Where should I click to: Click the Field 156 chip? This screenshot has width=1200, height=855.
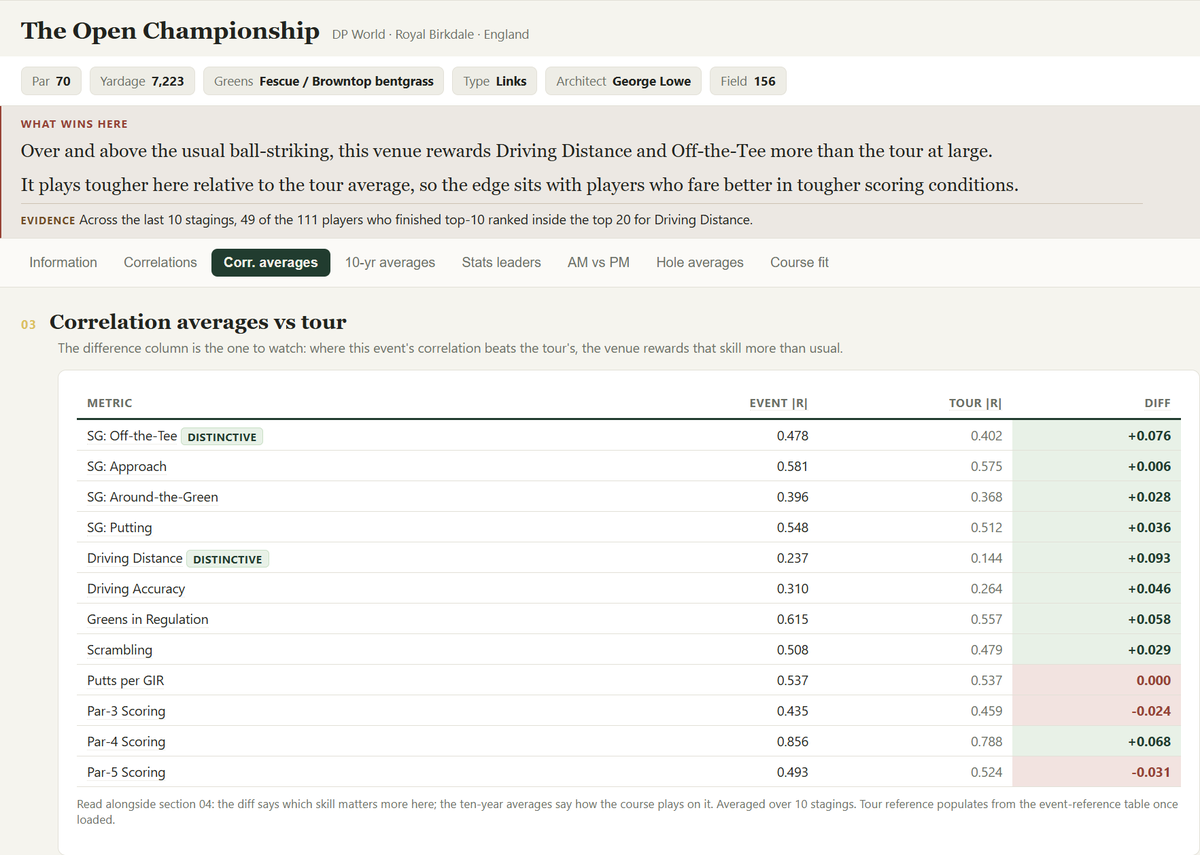click(x=748, y=81)
